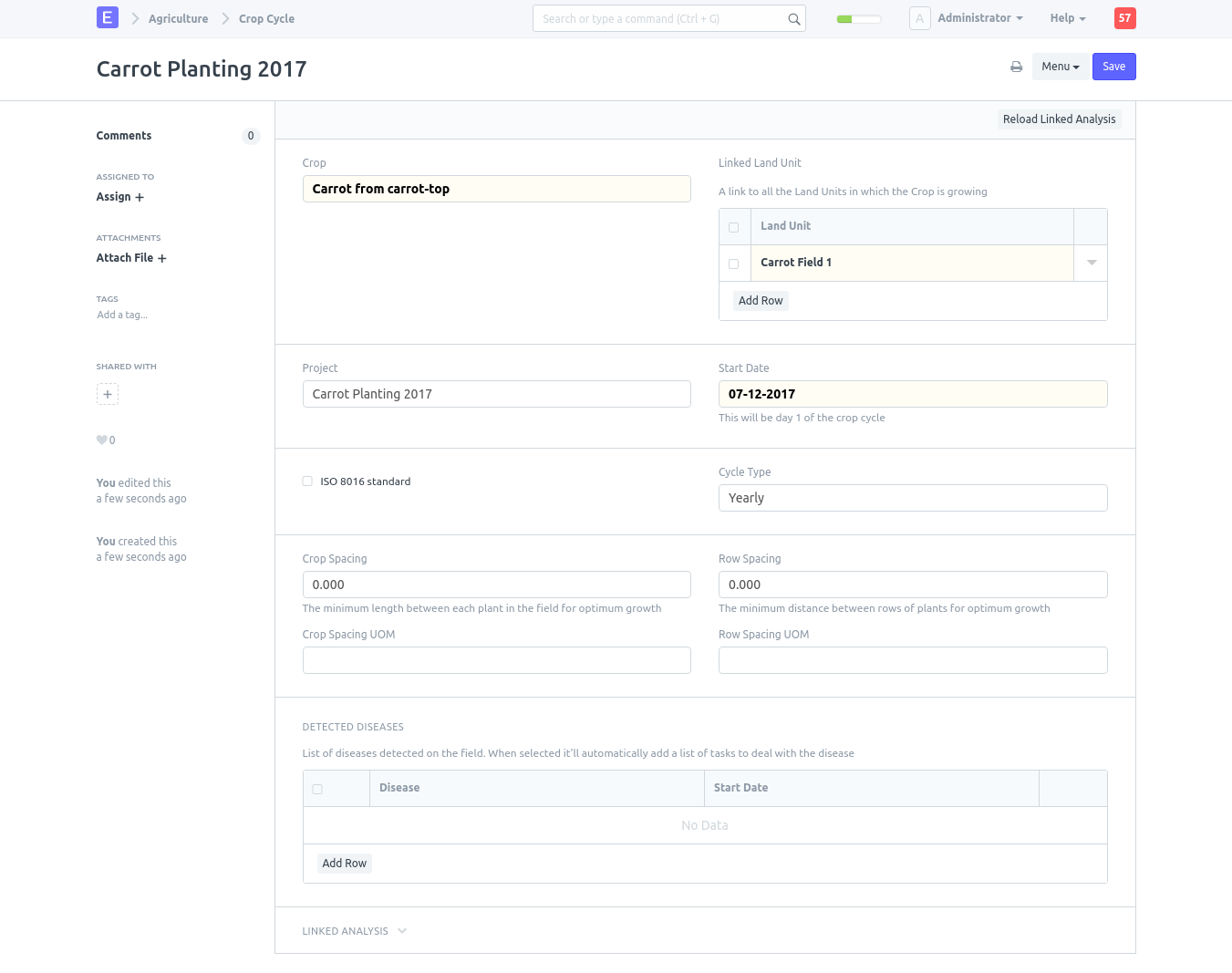Click the printer icon
The image size is (1232, 973).
pyautogui.click(x=1016, y=67)
